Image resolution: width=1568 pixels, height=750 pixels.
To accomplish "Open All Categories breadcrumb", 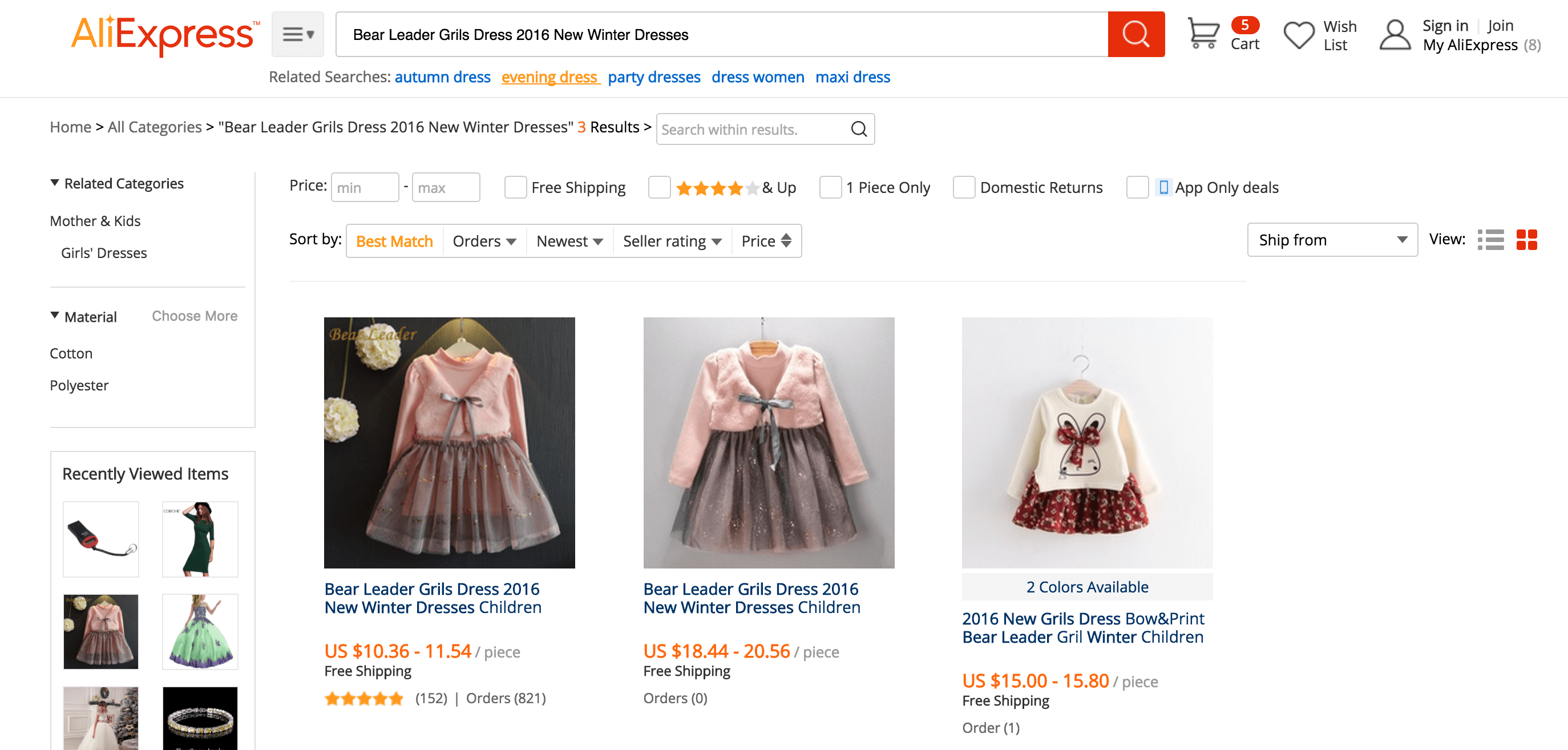I will [x=155, y=127].
